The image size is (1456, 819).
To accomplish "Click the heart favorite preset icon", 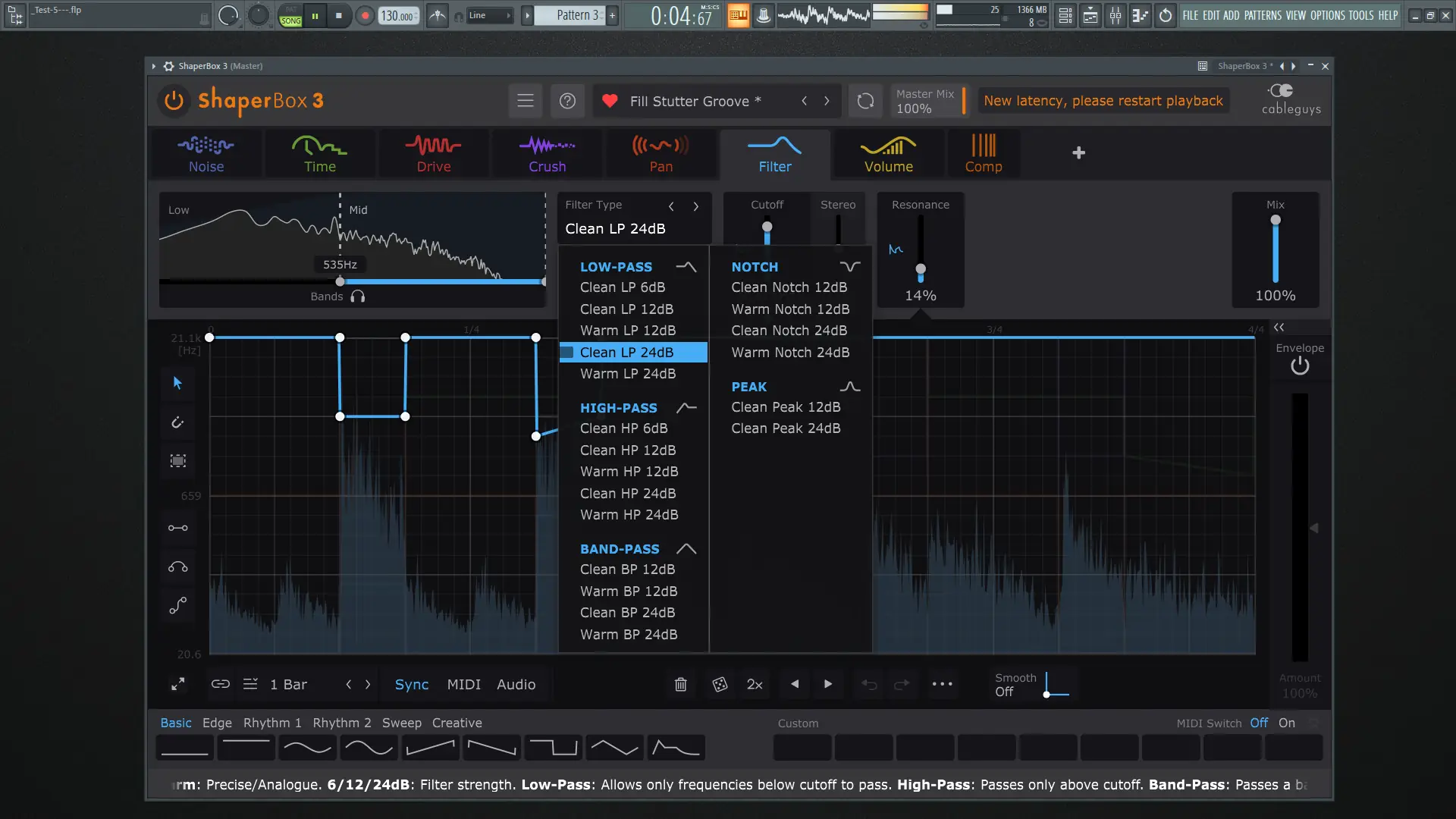I will [x=610, y=101].
